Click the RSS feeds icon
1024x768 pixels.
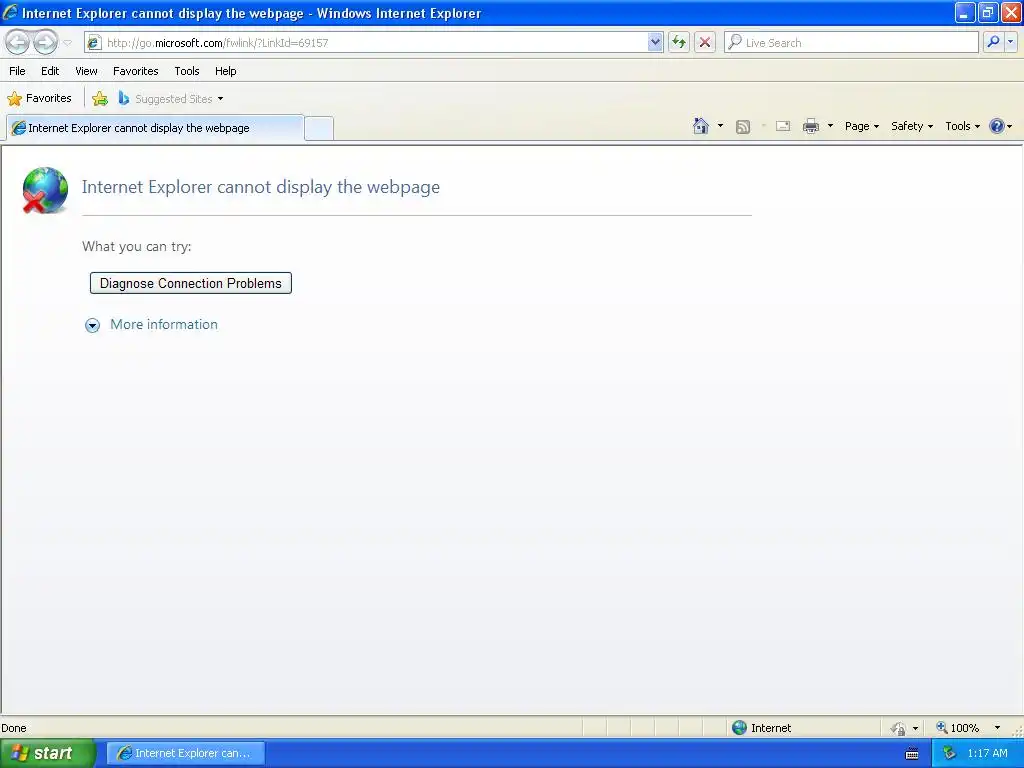(x=743, y=126)
